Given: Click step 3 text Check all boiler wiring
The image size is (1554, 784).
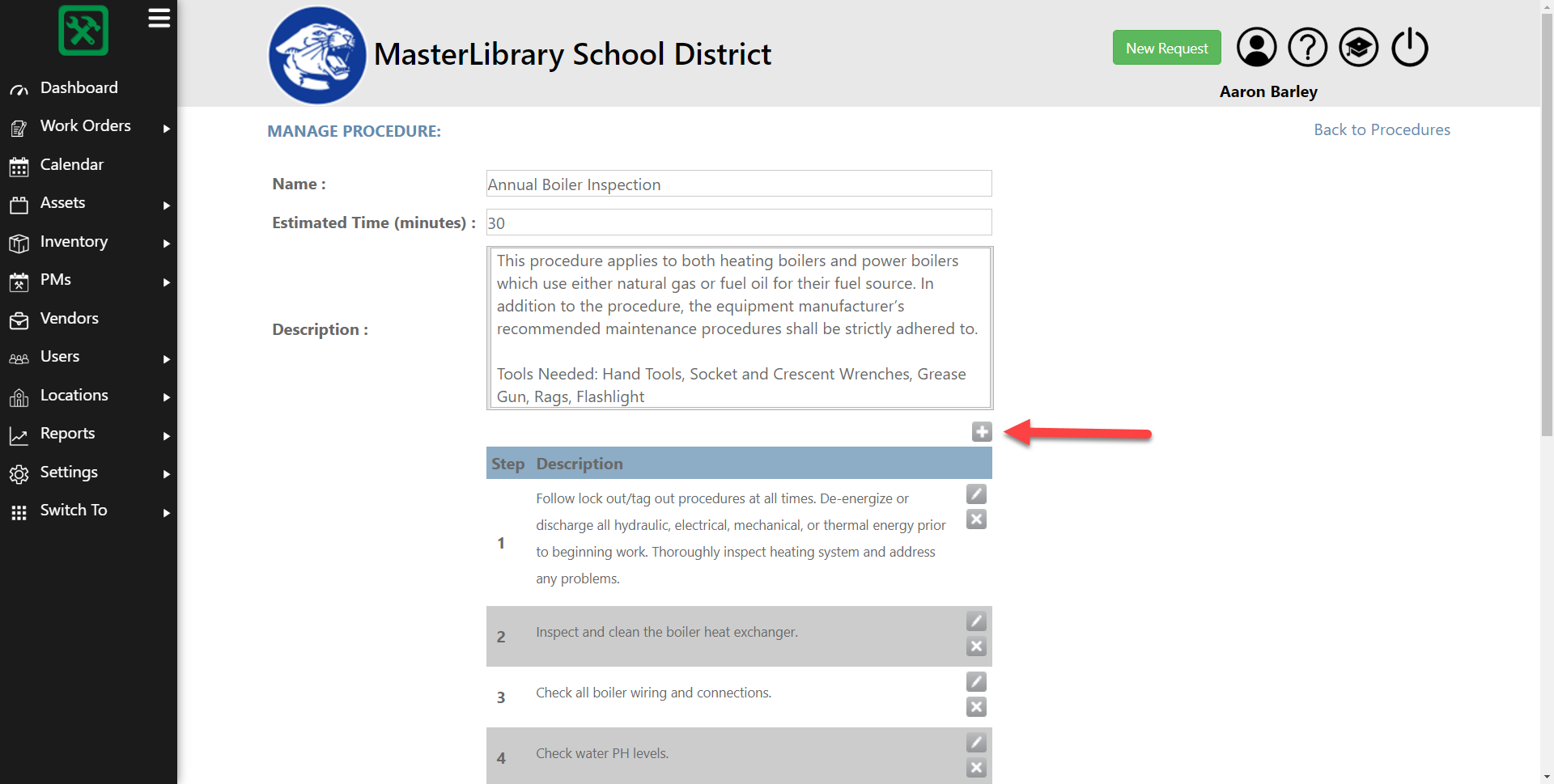Looking at the screenshot, I should 653,693.
